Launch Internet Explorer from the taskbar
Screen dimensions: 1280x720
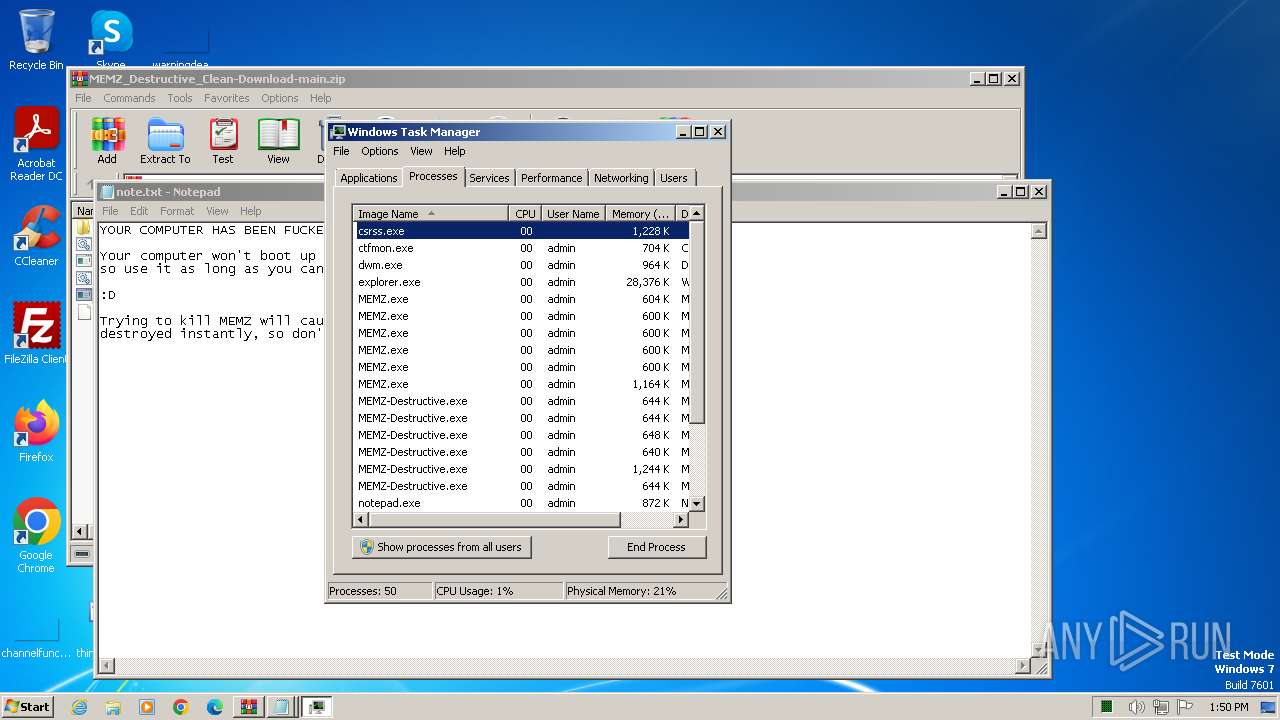tap(79, 707)
